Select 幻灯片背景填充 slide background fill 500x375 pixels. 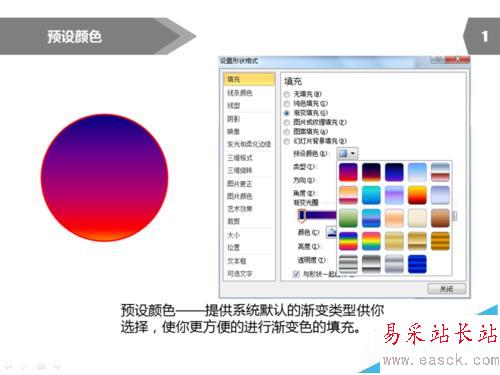point(286,141)
